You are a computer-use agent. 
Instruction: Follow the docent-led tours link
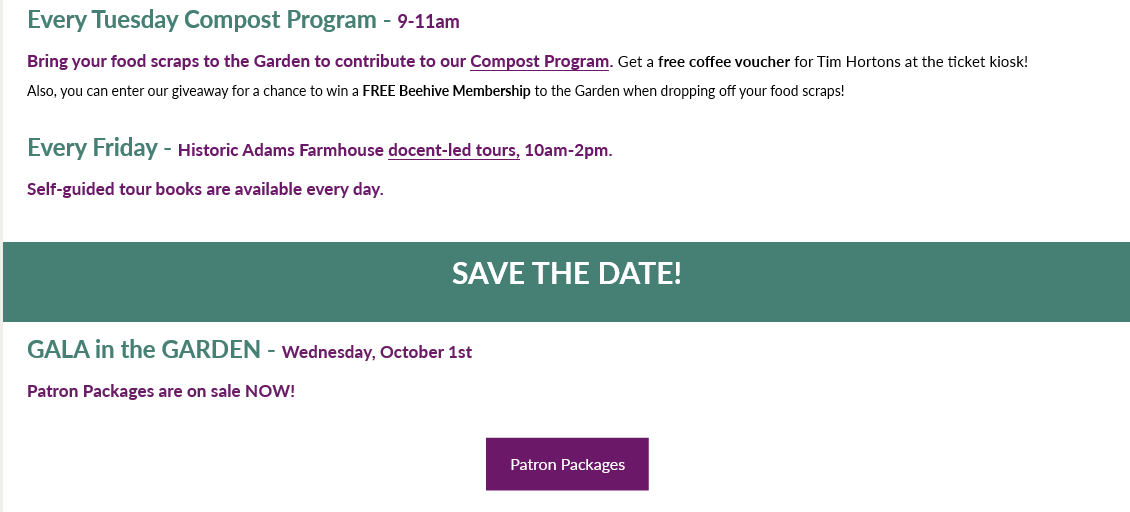click(x=453, y=150)
